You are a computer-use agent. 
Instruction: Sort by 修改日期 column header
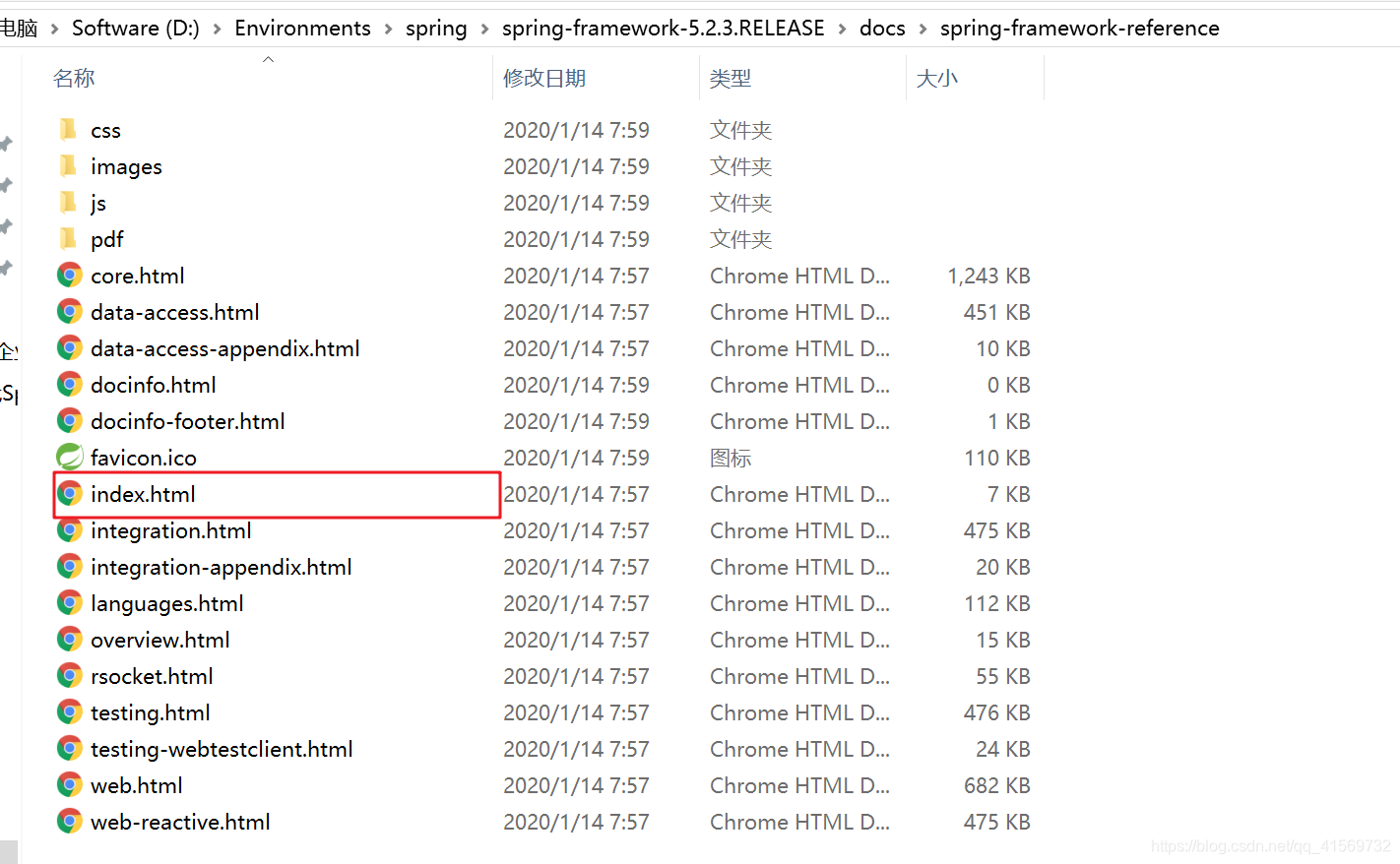544,78
